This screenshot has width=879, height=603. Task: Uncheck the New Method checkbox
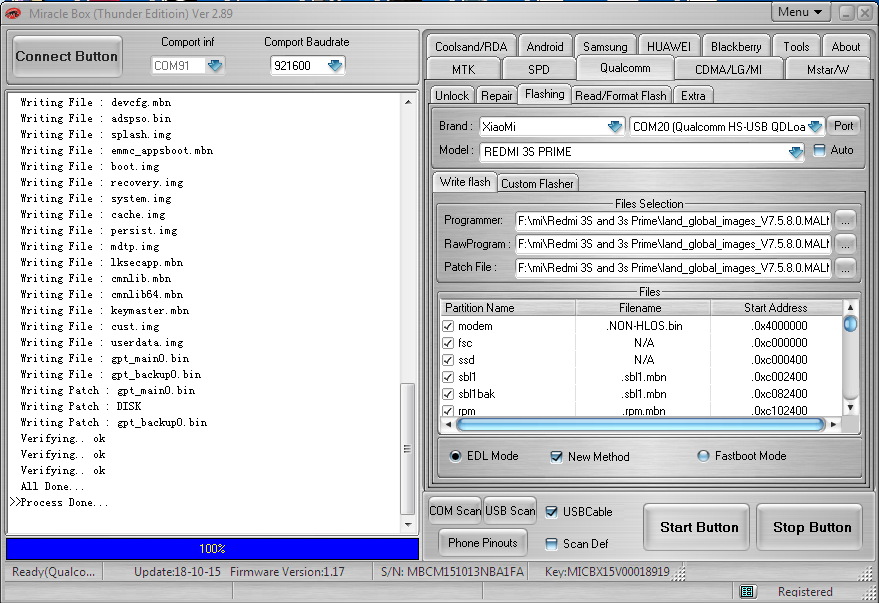(x=556, y=457)
